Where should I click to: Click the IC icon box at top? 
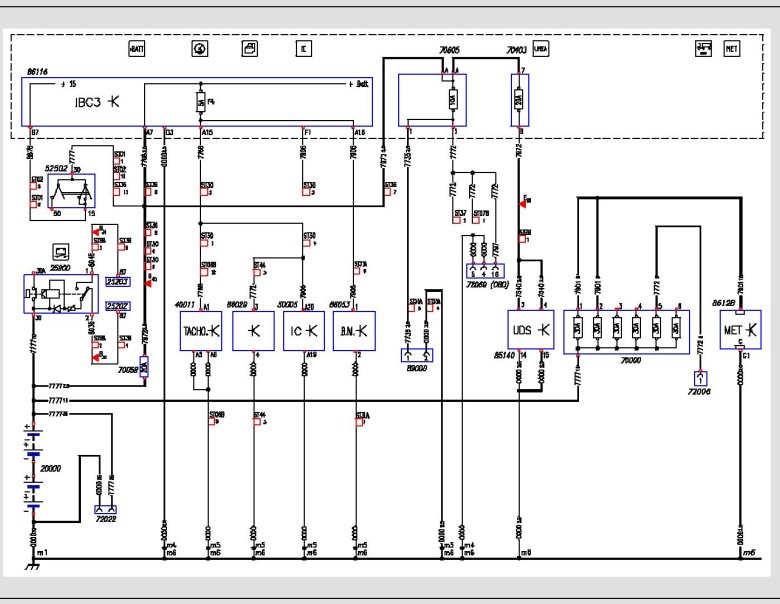click(x=303, y=48)
